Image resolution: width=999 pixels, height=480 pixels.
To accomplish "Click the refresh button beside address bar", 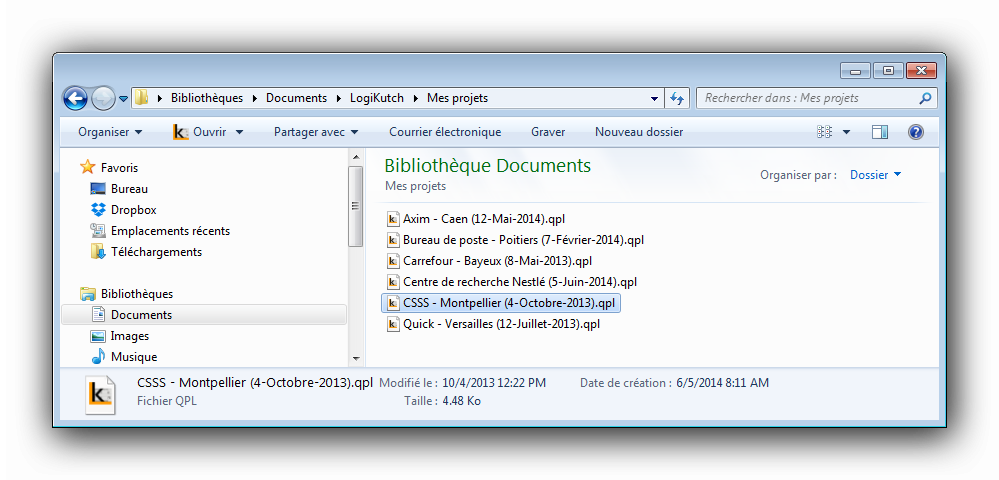I will [x=676, y=98].
